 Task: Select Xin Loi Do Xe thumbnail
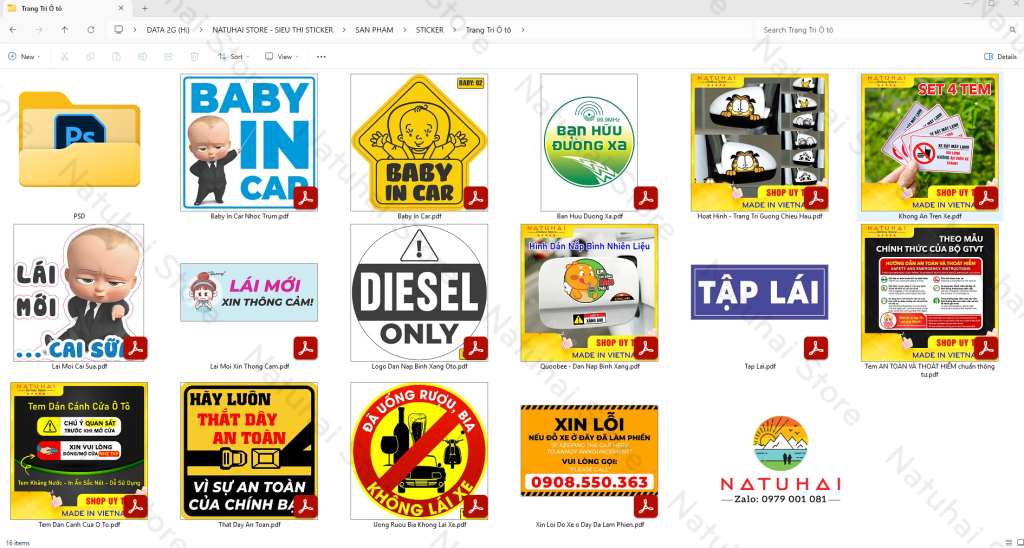click(x=589, y=451)
